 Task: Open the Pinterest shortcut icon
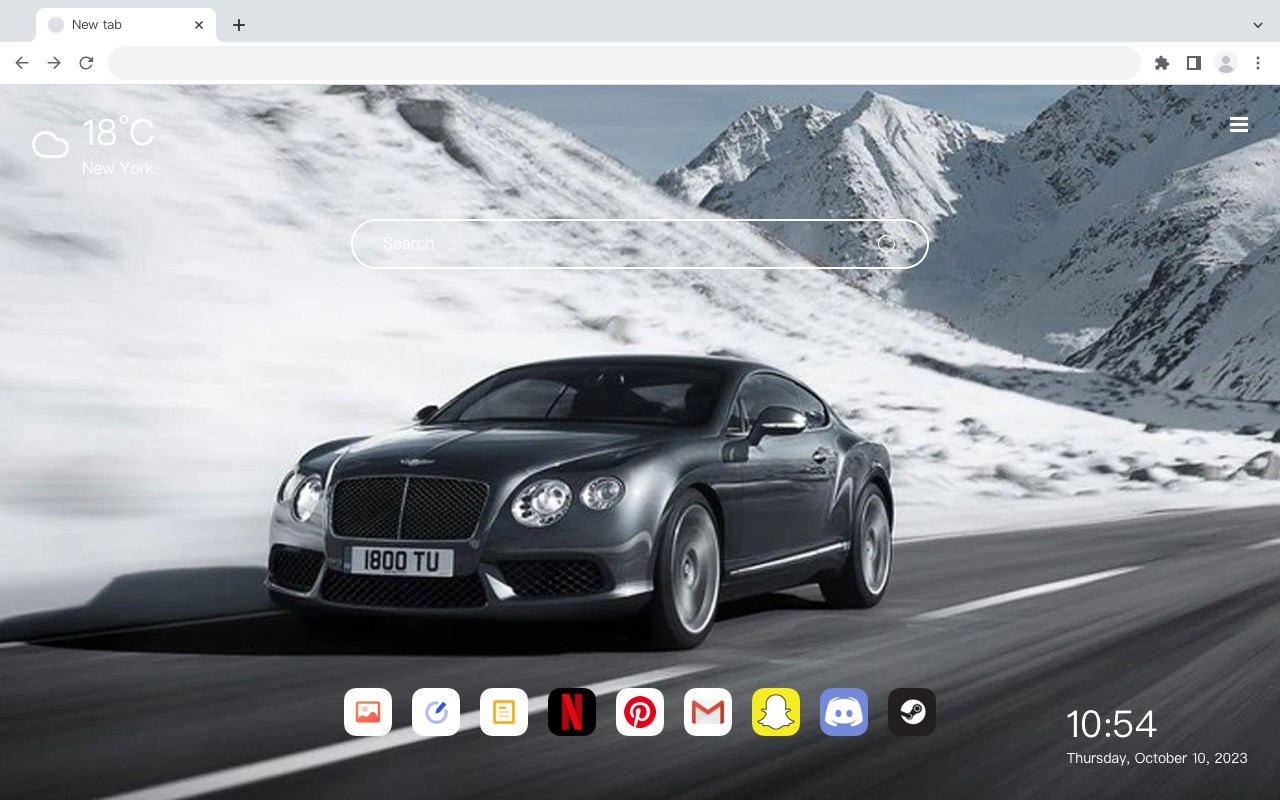point(640,712)
